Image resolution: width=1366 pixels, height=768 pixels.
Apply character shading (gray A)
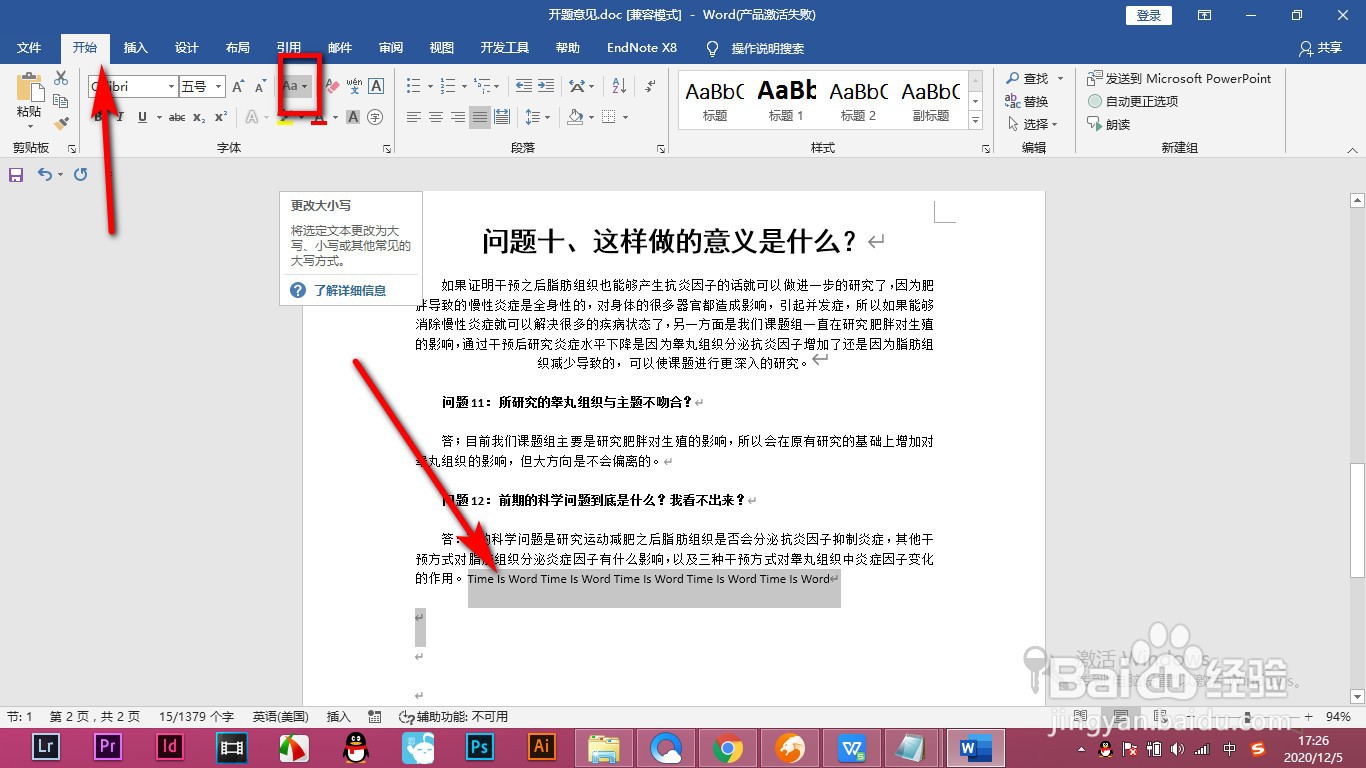[x=353, y=117]
